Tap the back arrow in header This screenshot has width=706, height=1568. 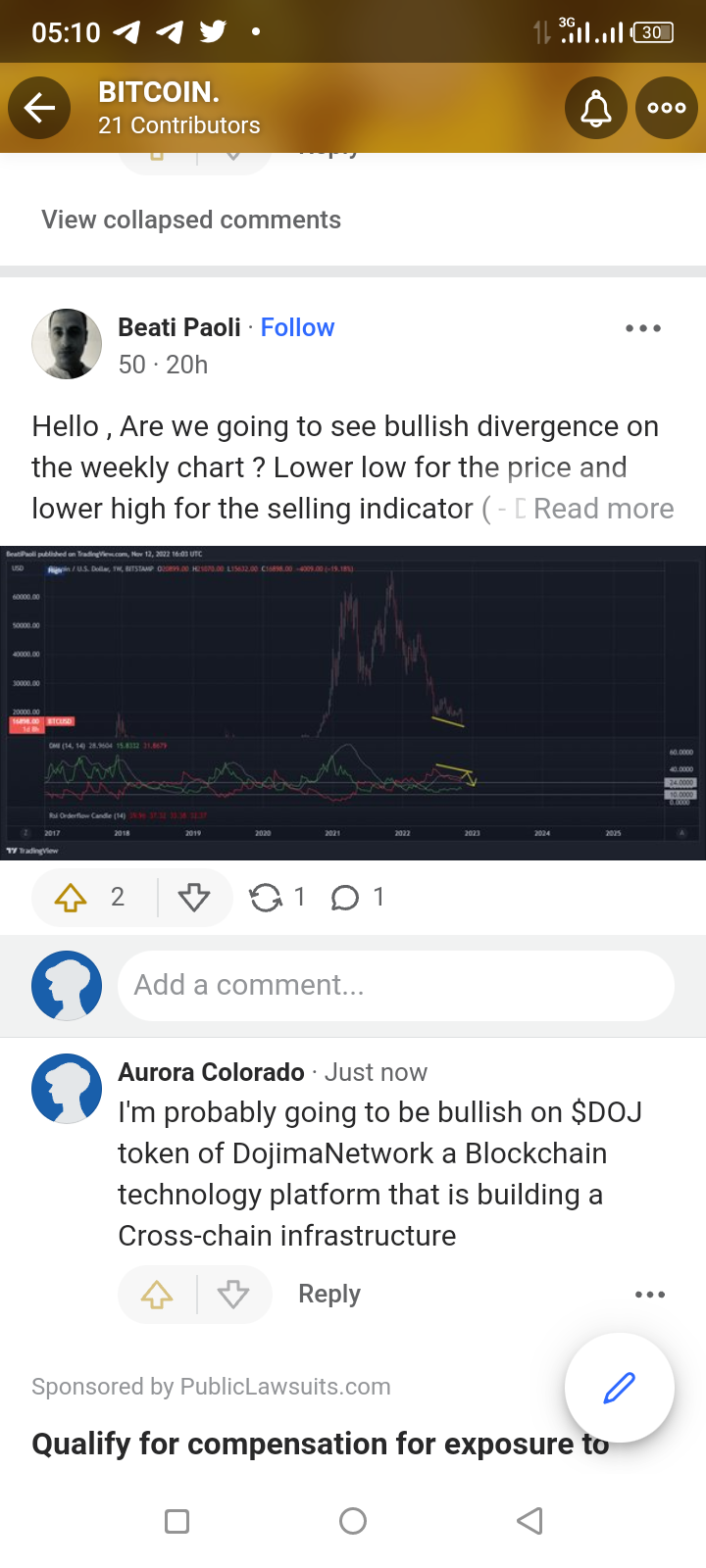click(39, 108)
